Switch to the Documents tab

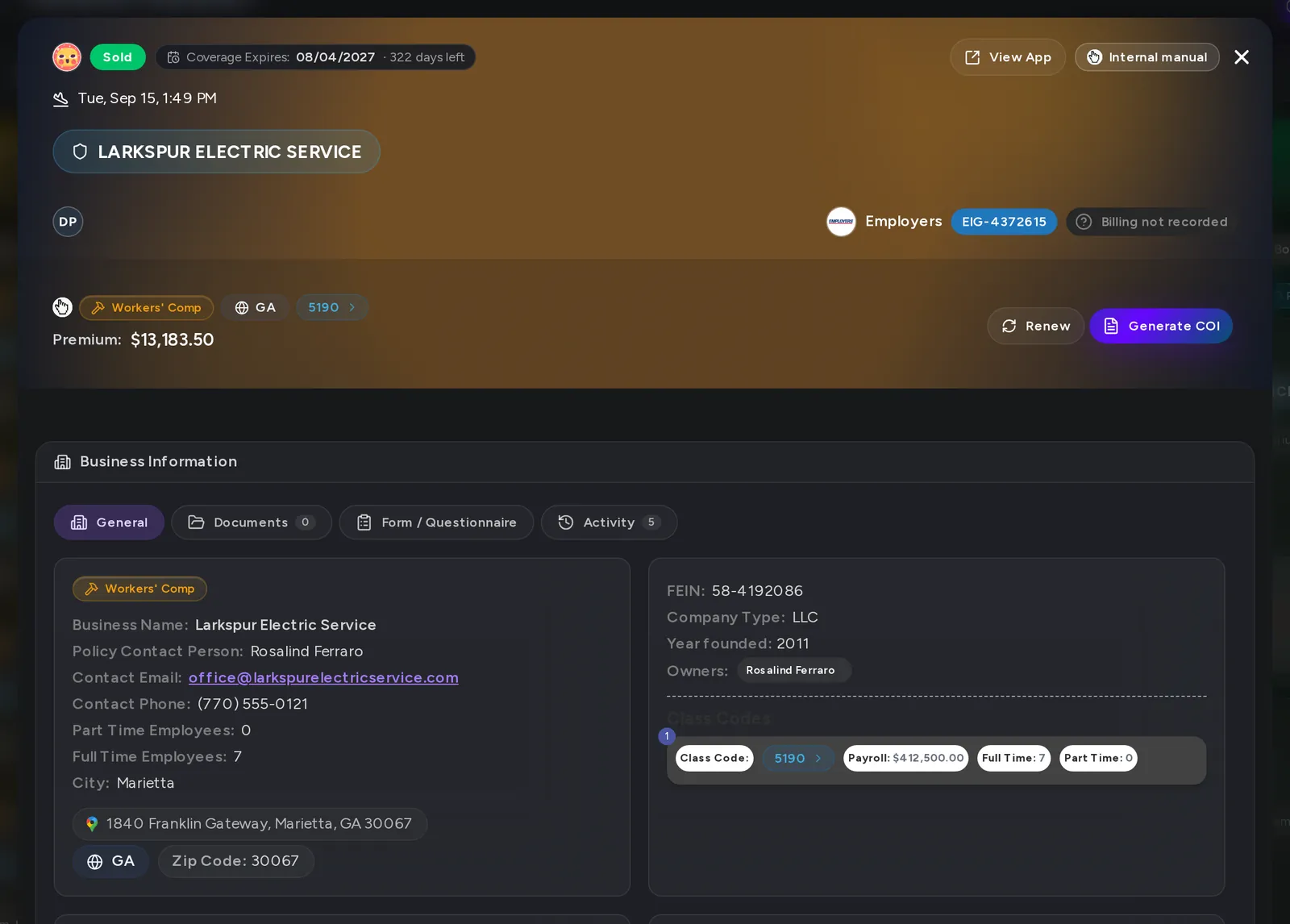coord(252,522)
